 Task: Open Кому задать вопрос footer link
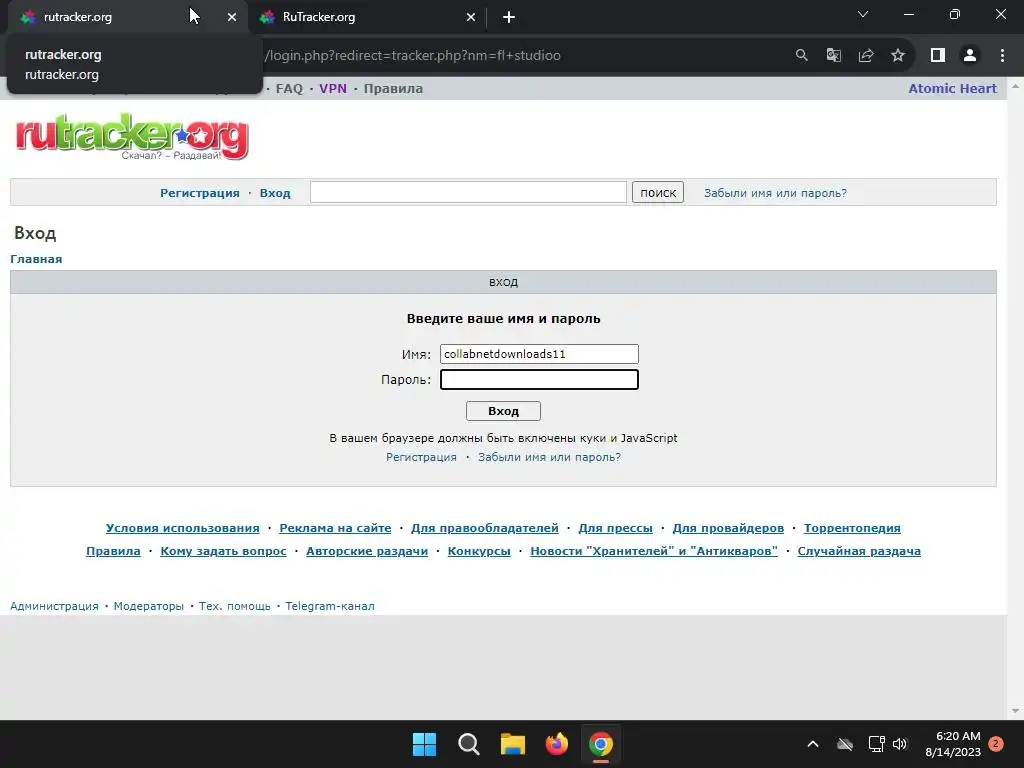(223, 551)
